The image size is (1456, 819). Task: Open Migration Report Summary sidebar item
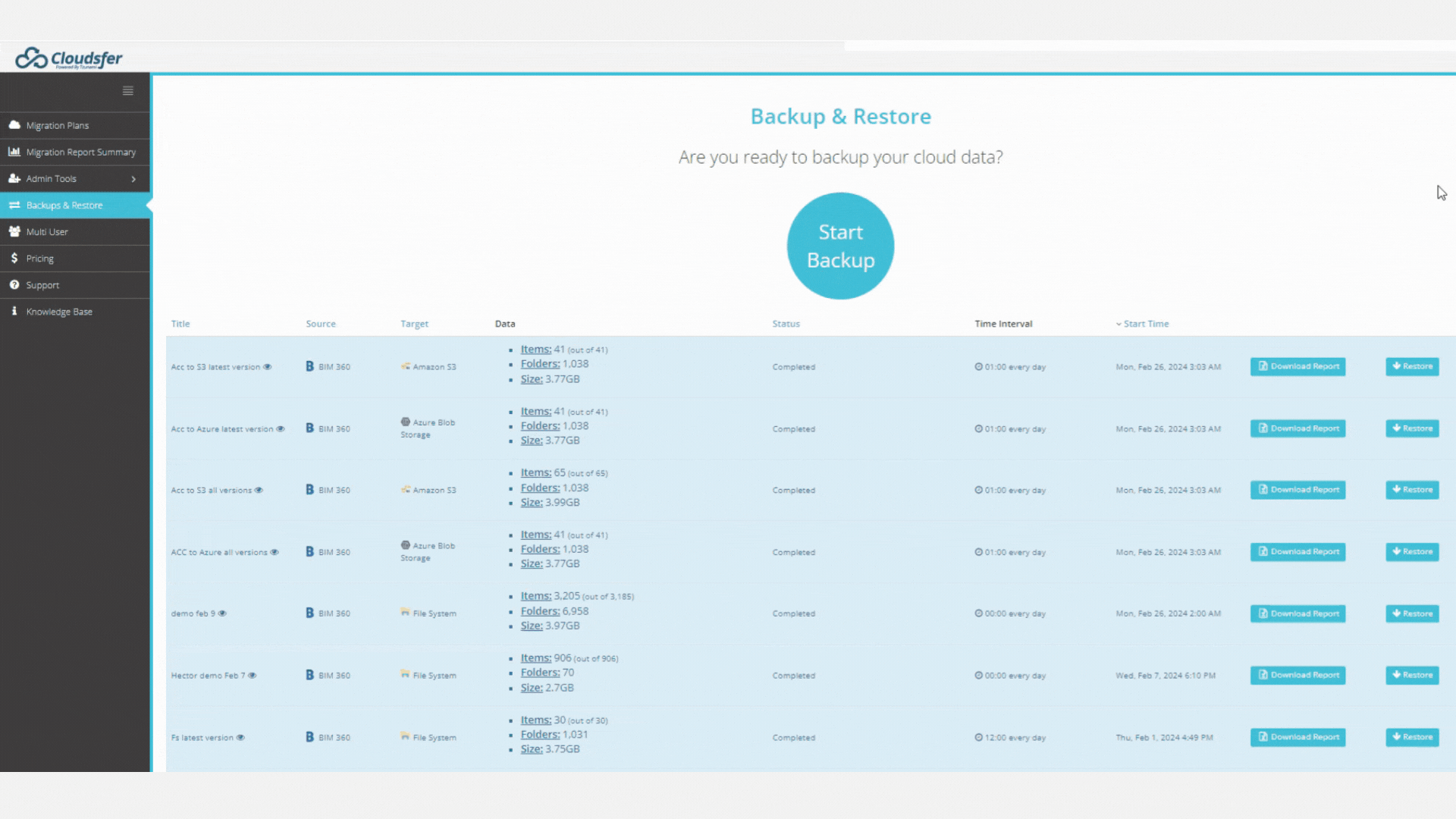80,152
